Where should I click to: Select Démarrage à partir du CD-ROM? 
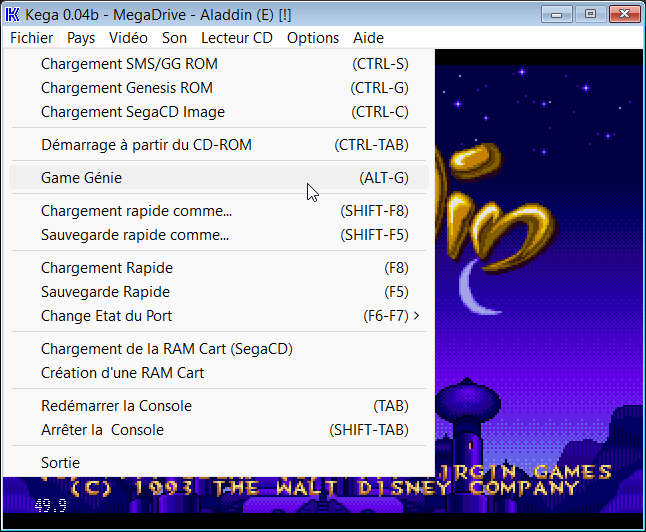pyautogui.click(x=219, y=145)
